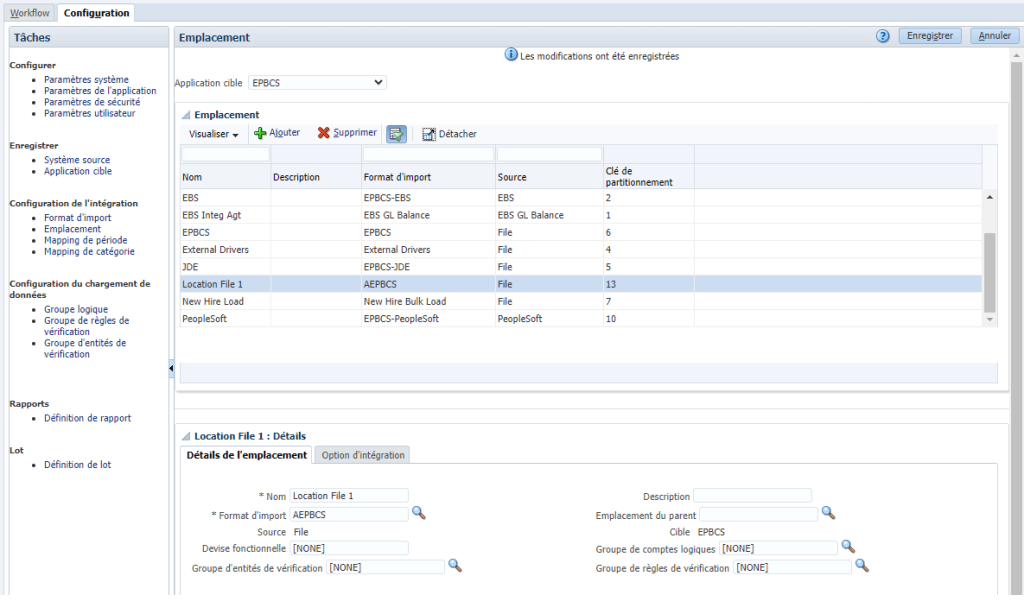Open the Paramètres système link

tap(87, 79)
